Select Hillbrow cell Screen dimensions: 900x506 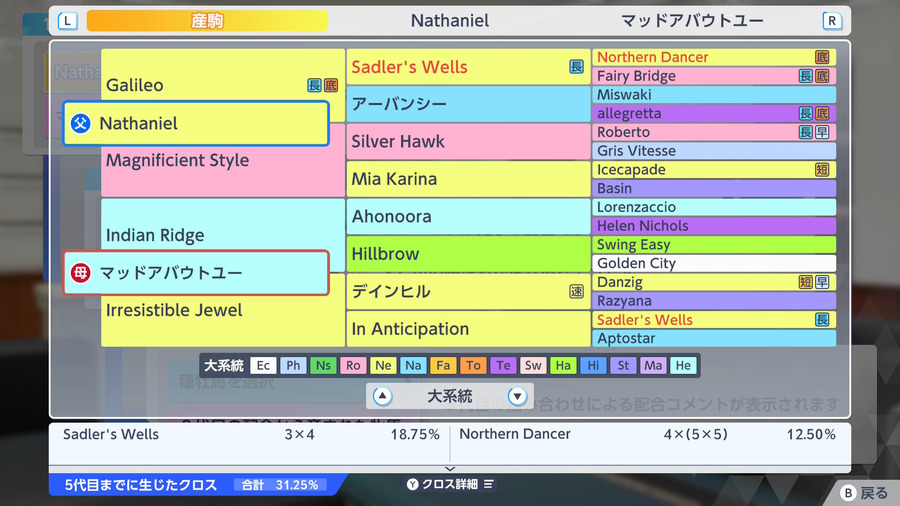point(468,254)
